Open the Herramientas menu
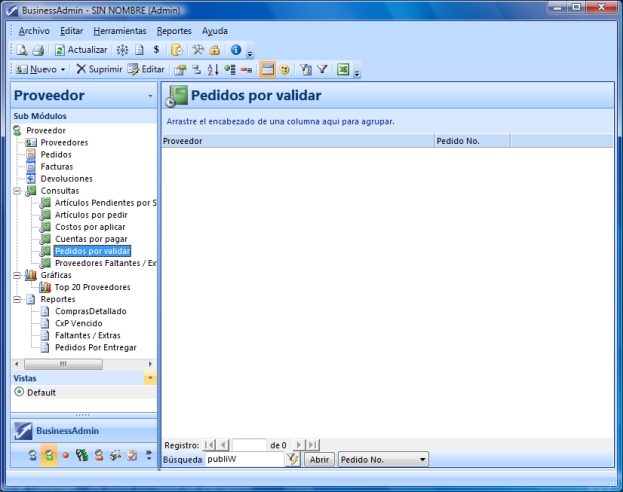The height and width of the screenshot is (492, 623). [119, 31]
